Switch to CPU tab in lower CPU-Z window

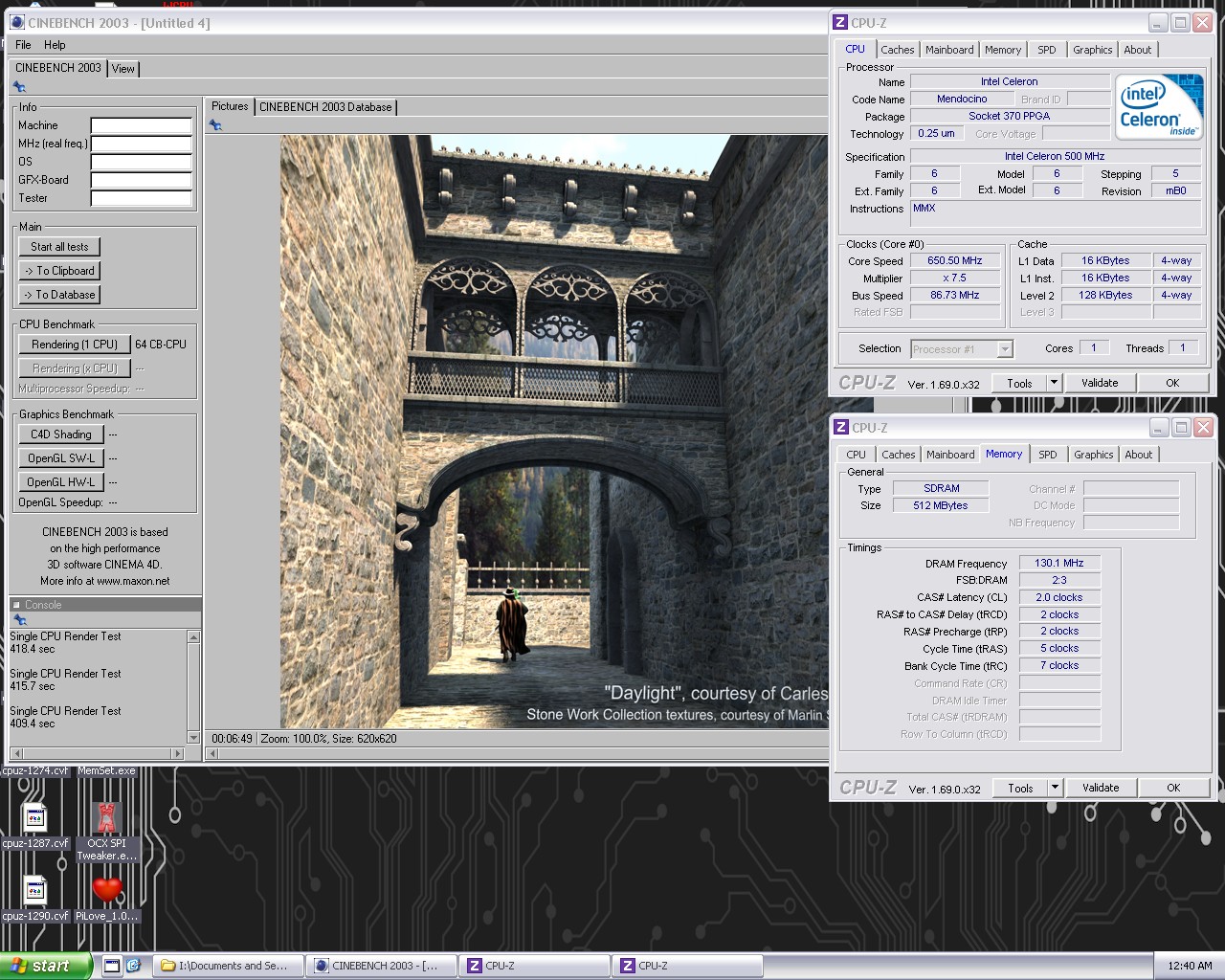[x=857, y=455]
